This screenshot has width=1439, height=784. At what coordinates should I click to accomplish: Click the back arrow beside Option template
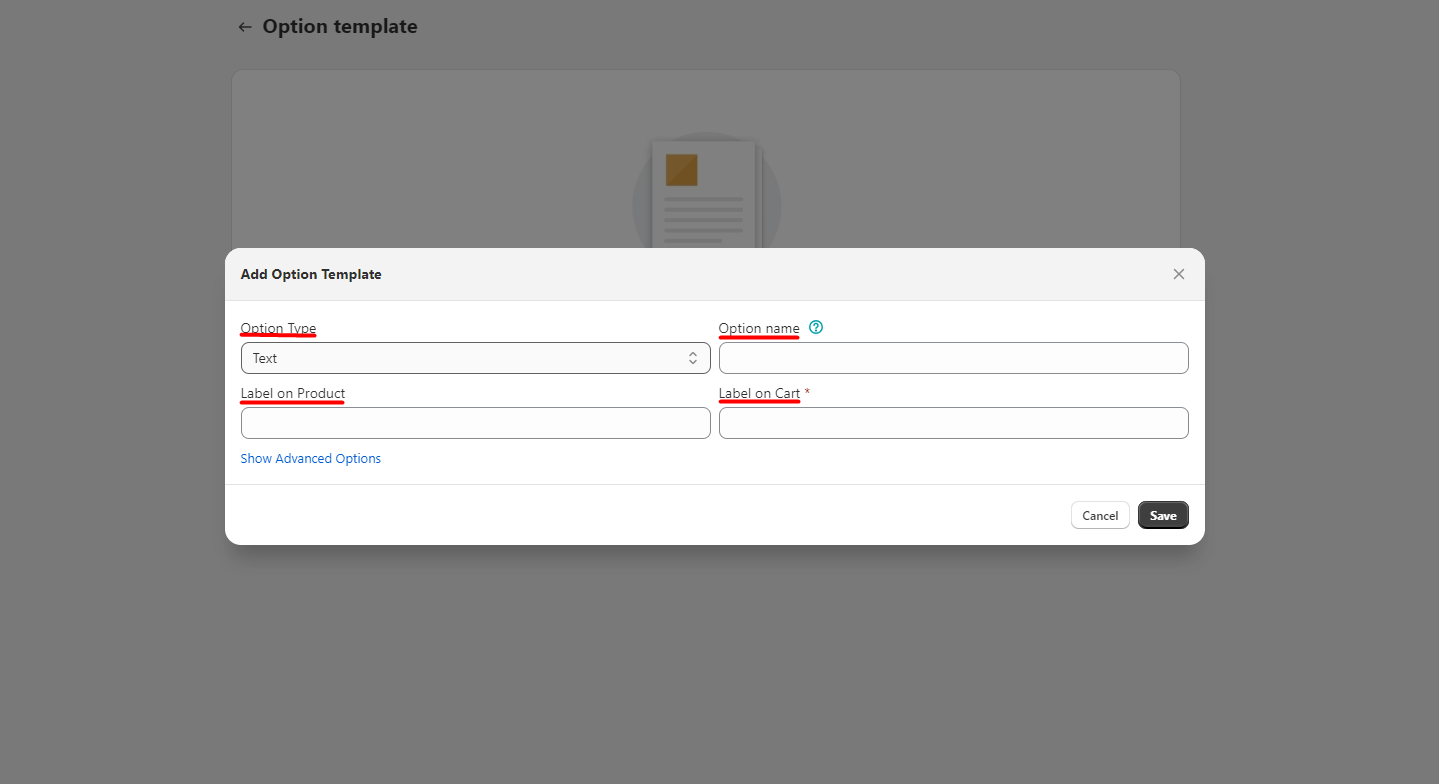[x=244, y=27]
